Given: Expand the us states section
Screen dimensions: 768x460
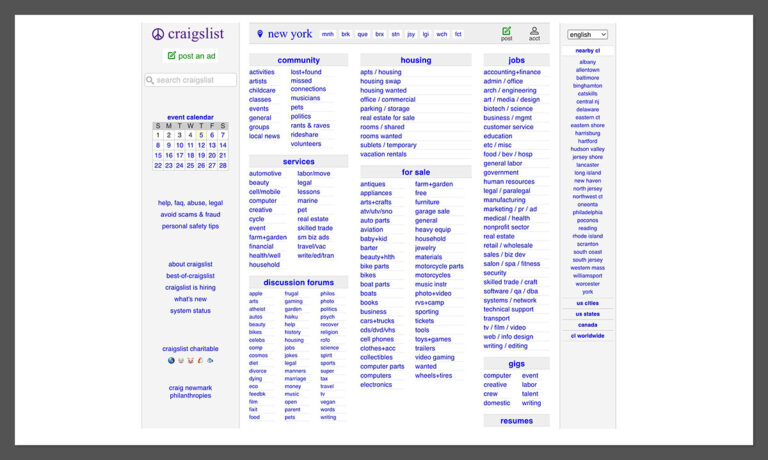Looking at the screenshot, I should click(587, 314).
